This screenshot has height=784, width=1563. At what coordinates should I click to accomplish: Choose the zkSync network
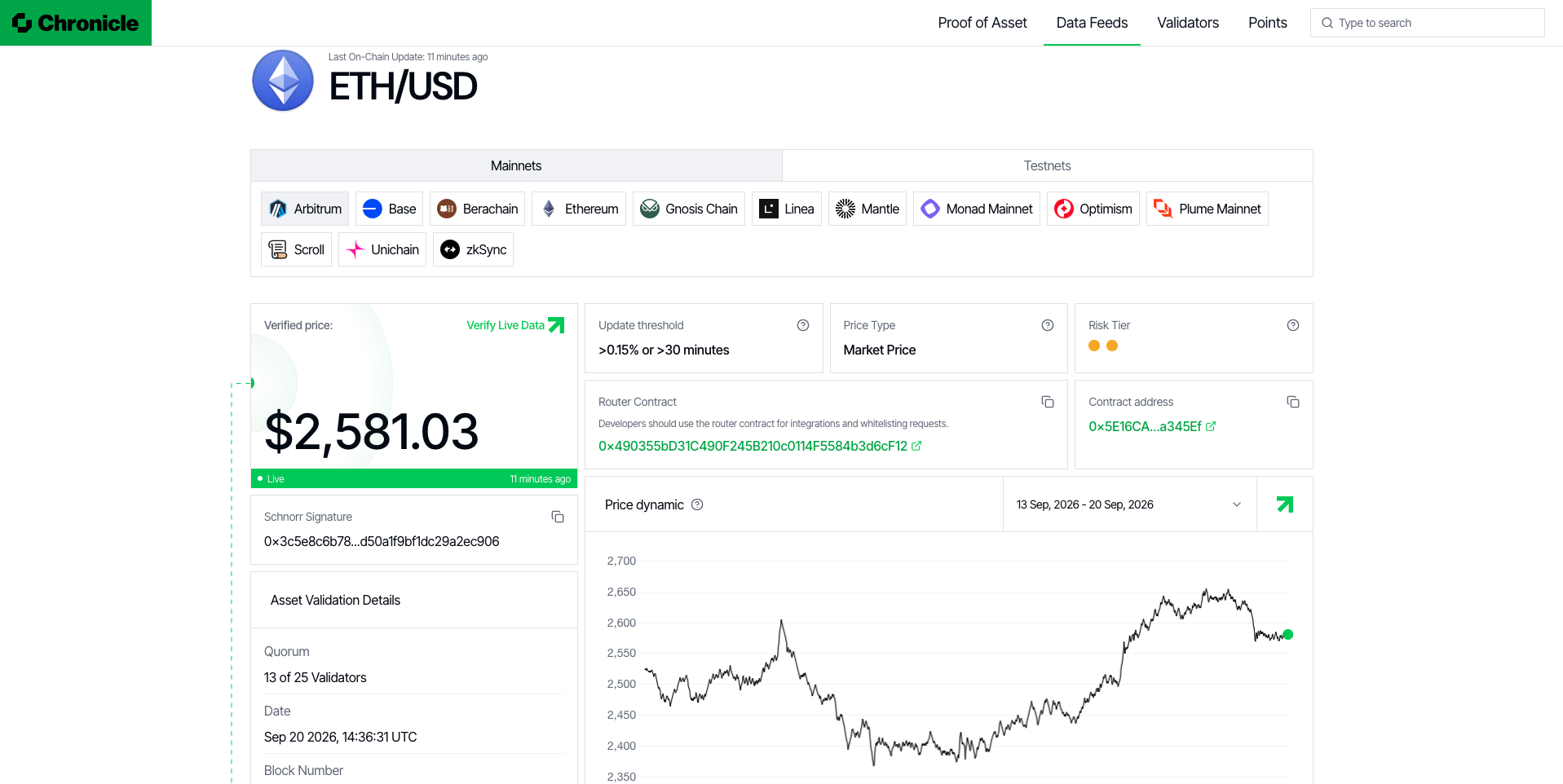click(473, 249)
